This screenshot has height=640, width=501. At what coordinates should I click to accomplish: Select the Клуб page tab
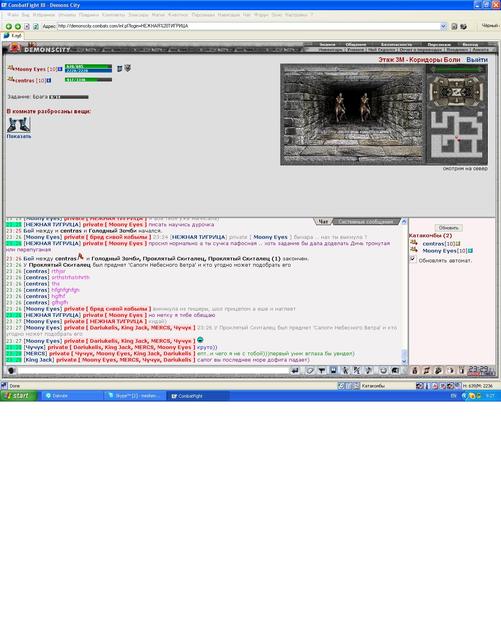pos(13,36)
